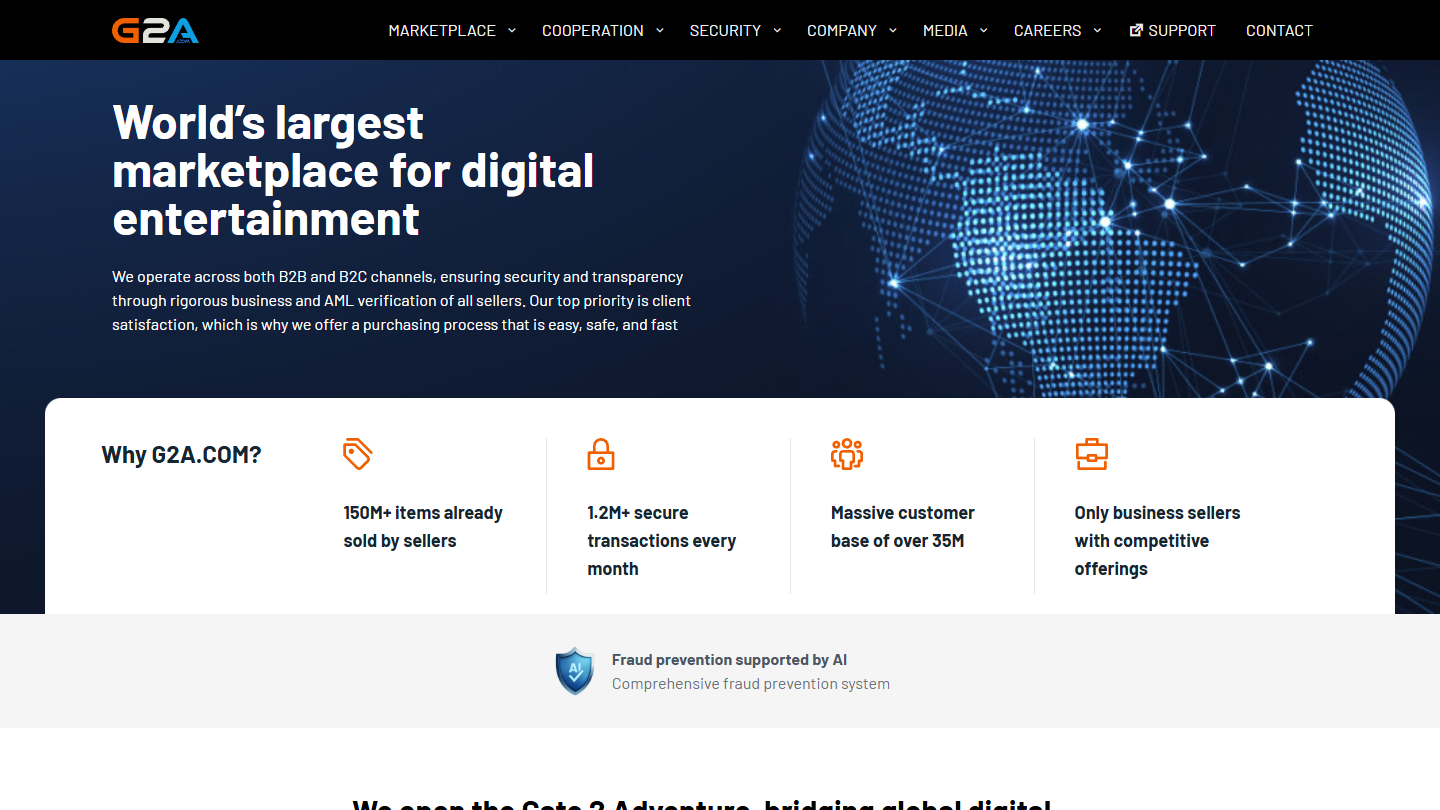Image resolution: width=1440 pixels, height=810 pixels.
Task: Open the Cooperation menu item
Action: 593,30
